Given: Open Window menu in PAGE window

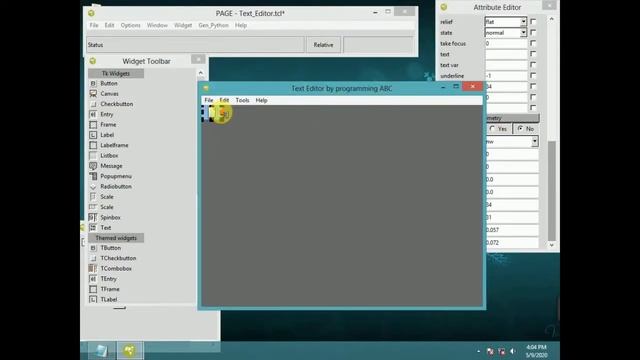Looking at the screenshot, I should [157, 25].
